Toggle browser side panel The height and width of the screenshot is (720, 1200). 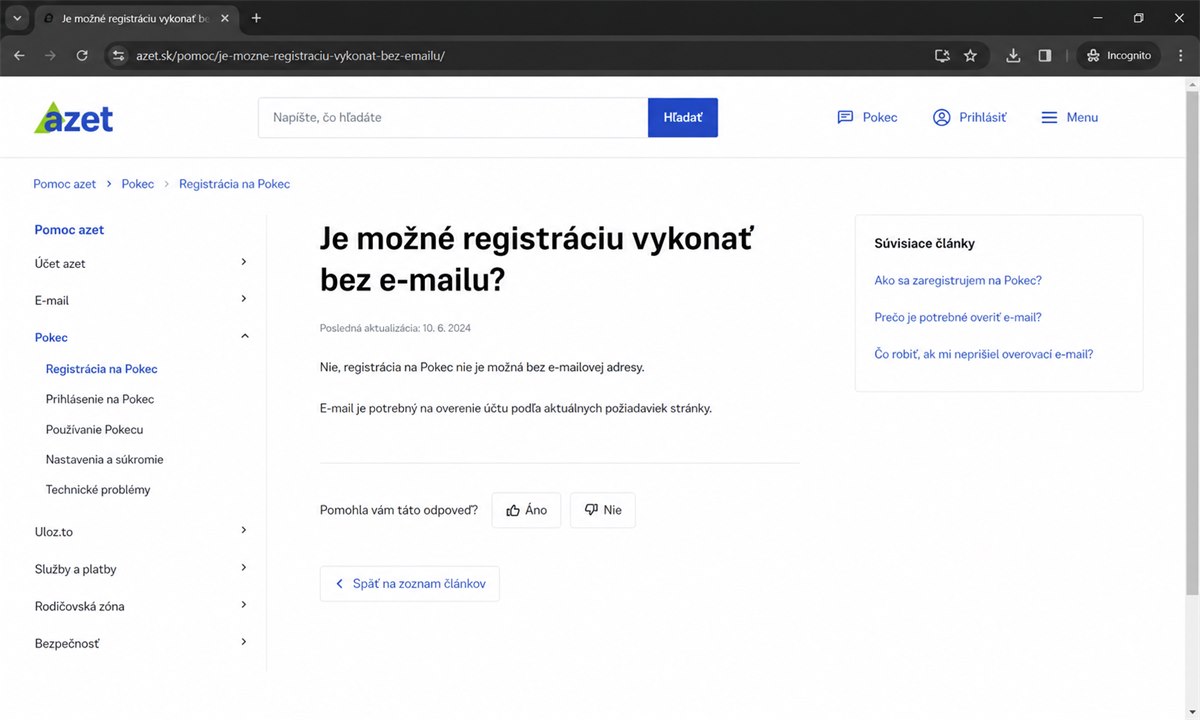click(1045, 56)
